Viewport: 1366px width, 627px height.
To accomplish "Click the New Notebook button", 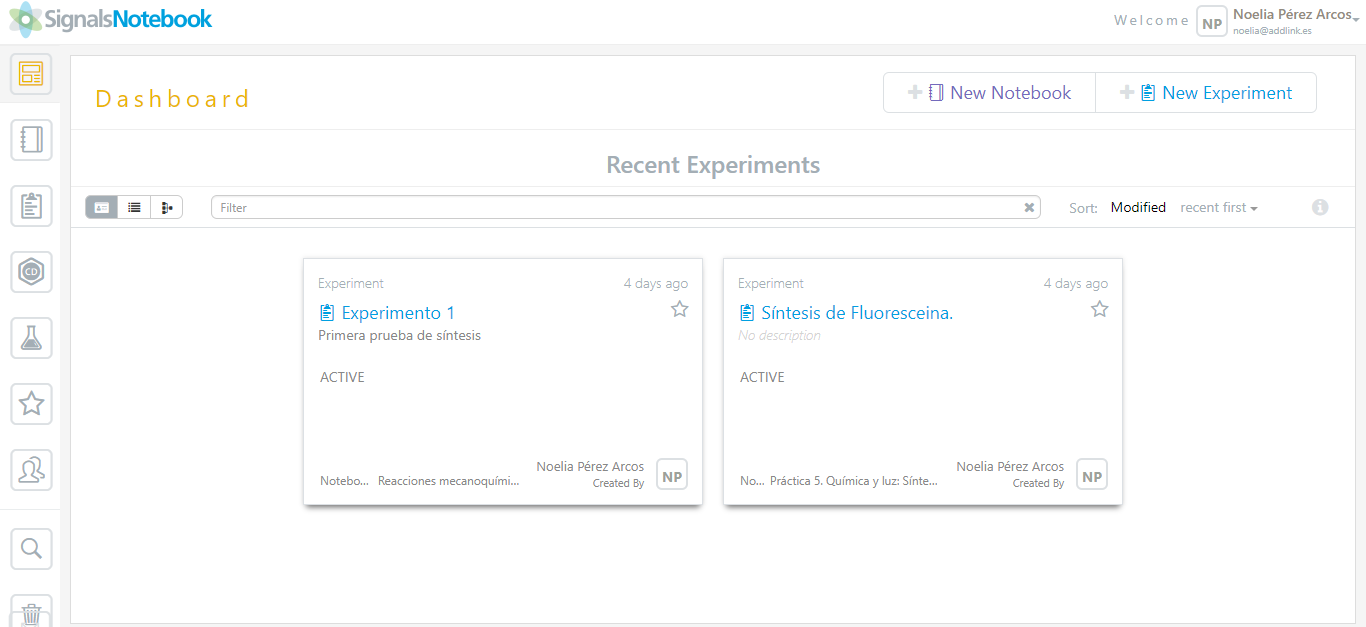I will (x=989, y=93).
